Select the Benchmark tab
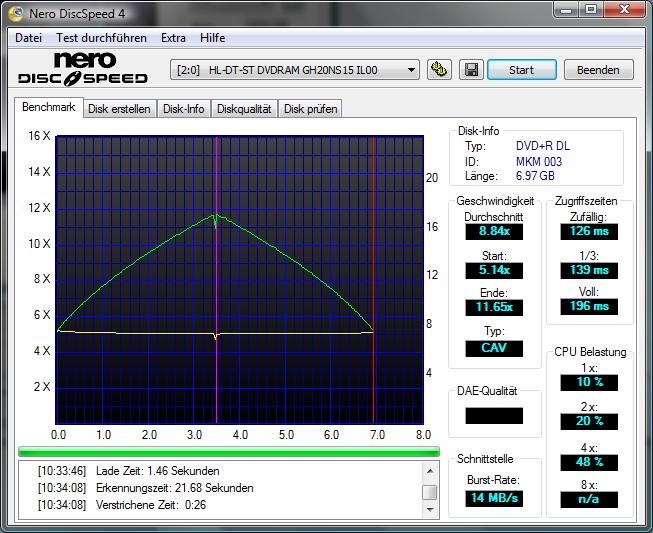653x533 pixels. pos(49,107)
